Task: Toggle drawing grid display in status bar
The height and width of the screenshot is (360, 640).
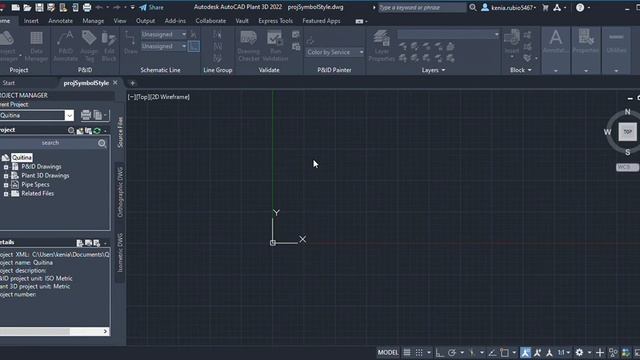Action: (407, 353)
